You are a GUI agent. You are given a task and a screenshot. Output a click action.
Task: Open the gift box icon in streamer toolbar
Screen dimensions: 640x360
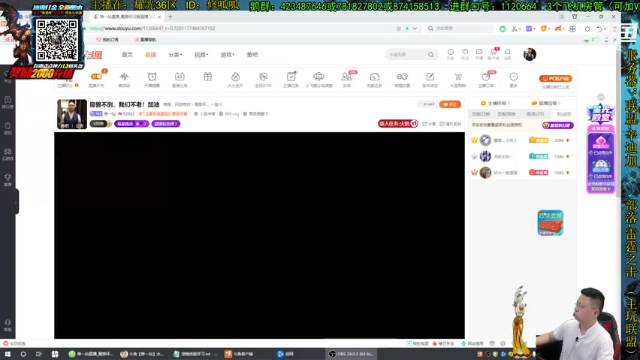point(208,77)
